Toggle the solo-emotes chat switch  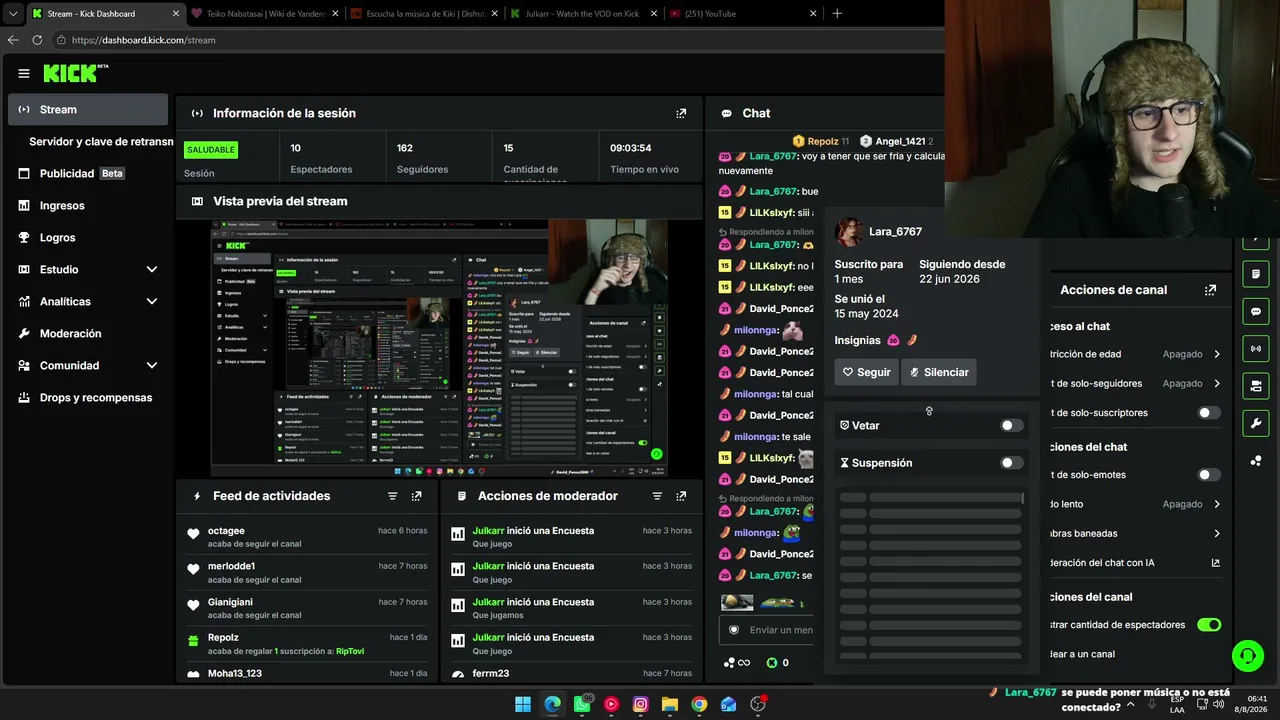(x=1209, y=475)
